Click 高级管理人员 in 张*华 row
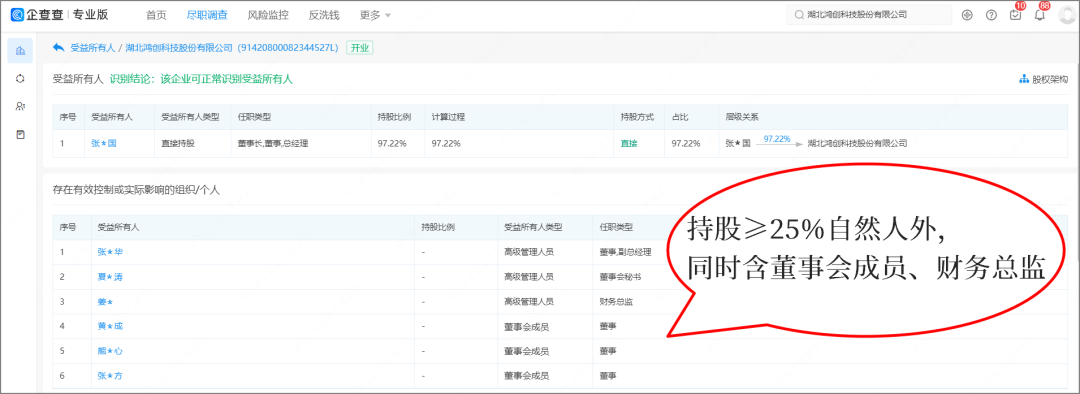The width and height of the screenshot is (1080, 394). pos(529,252)
